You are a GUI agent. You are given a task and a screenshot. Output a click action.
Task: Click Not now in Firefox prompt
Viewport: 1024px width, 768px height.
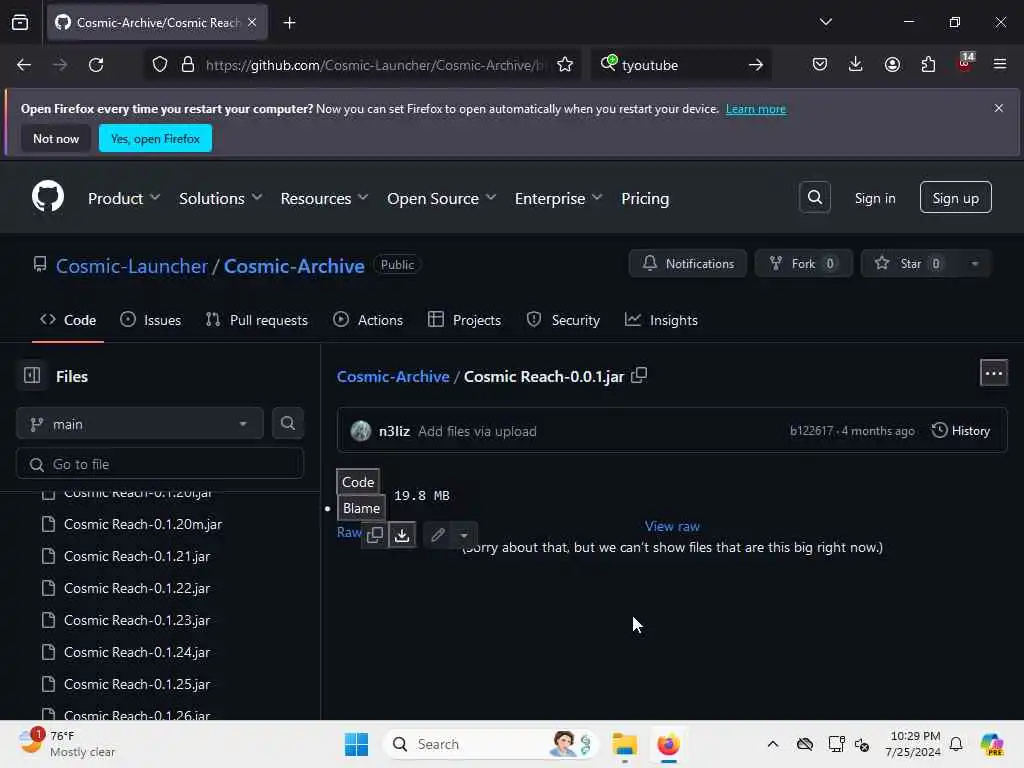point(56,138)
